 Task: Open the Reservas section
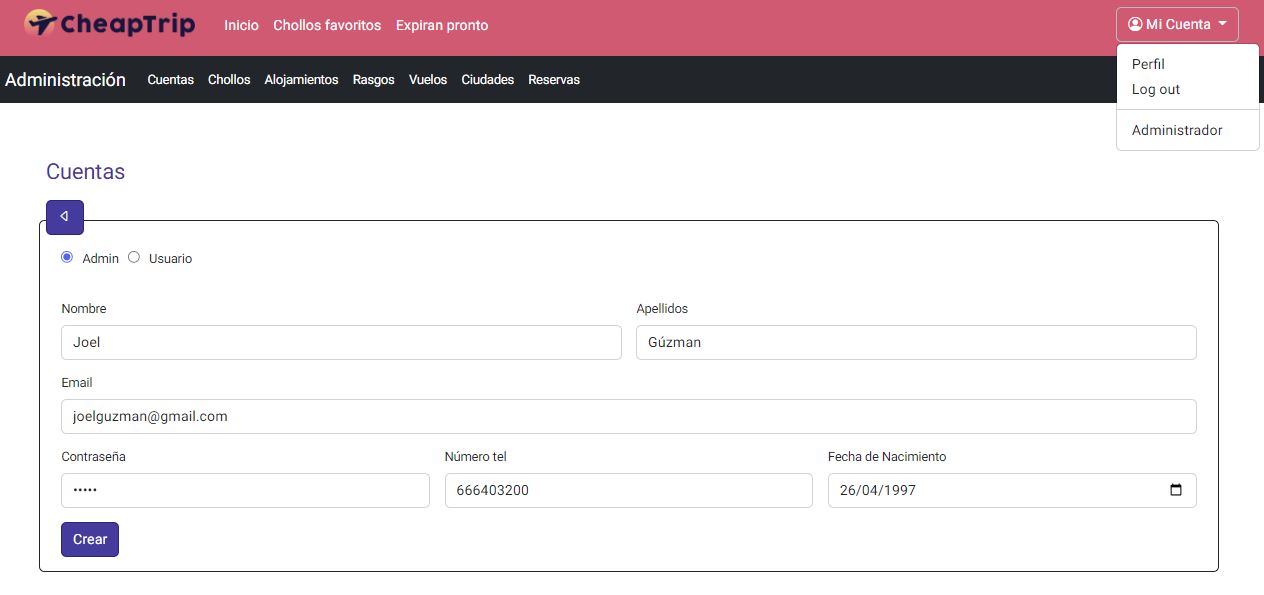pyautogui.click(x=554, y=80)
